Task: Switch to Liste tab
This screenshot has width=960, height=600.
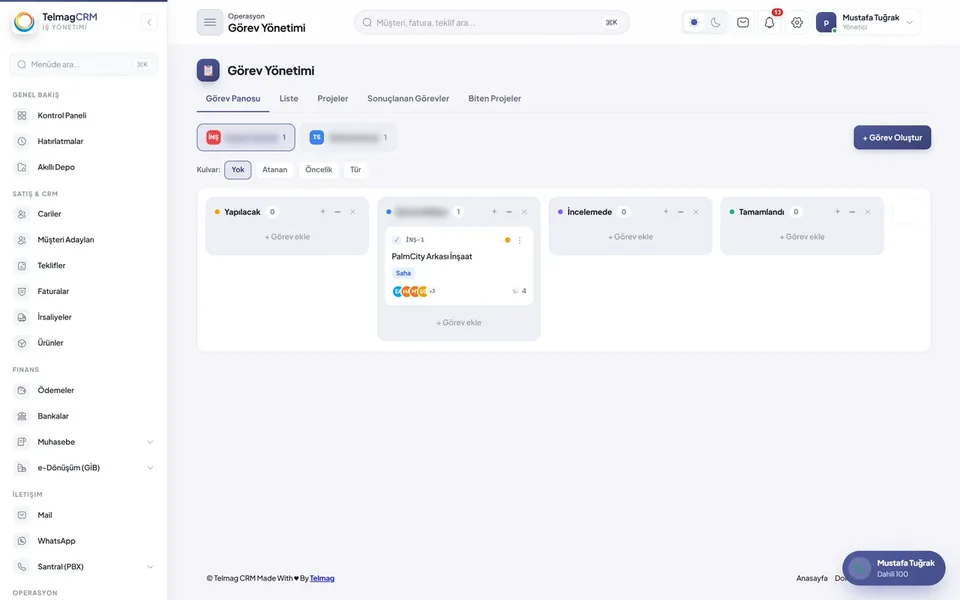Action: [x=289, y=99]
